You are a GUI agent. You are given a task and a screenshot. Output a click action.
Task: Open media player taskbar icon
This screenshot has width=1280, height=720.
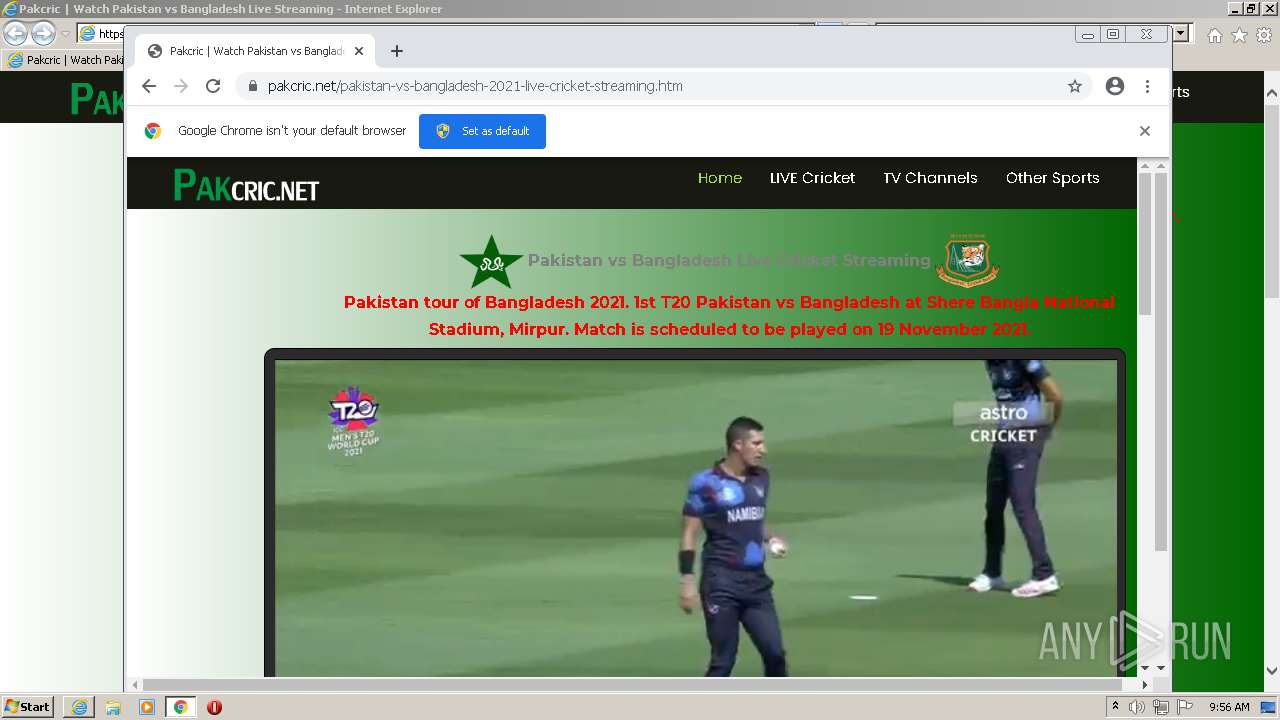pyautogui.click(x=147, y=707)
